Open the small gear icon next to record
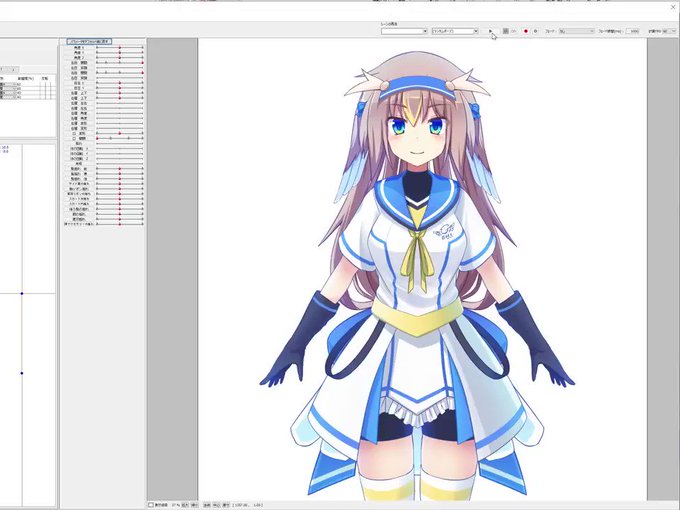Image resolution: width=680 pixels, height=510 pixels. [x=535, y=31]
